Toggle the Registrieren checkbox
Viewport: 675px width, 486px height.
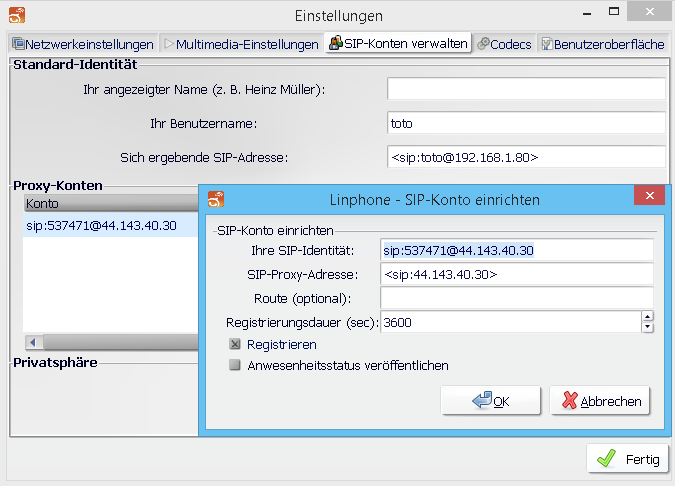235,344
